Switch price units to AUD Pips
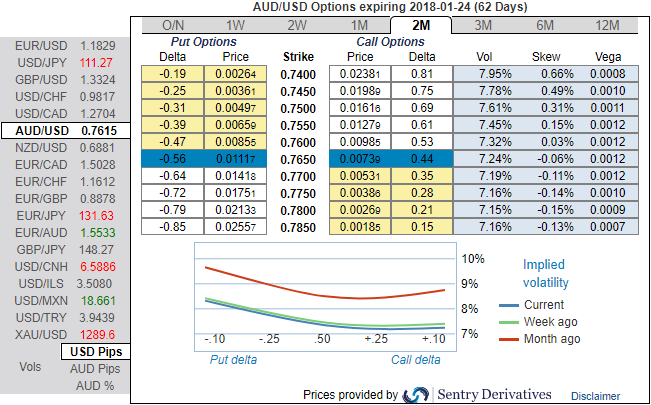The width and height of the screenshot is (651, 405). [x=95, y=369]
